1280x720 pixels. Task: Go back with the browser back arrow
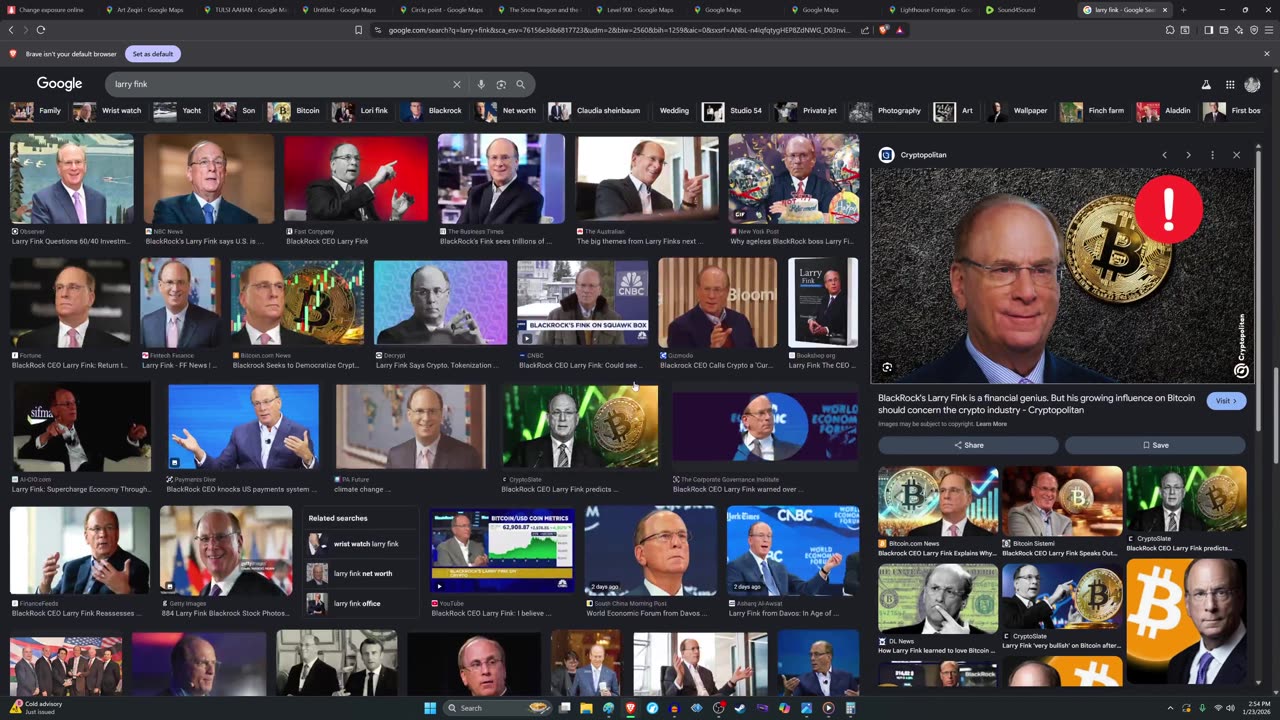pos(11,30)
